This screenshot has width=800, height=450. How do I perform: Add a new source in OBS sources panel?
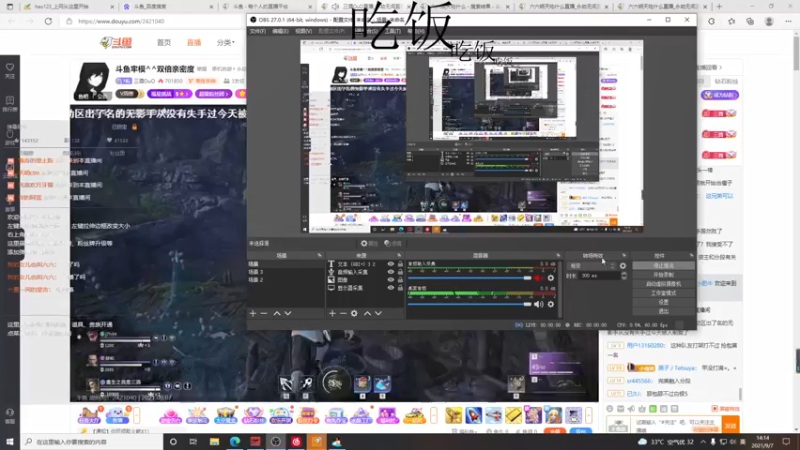(x=332, y=313)
